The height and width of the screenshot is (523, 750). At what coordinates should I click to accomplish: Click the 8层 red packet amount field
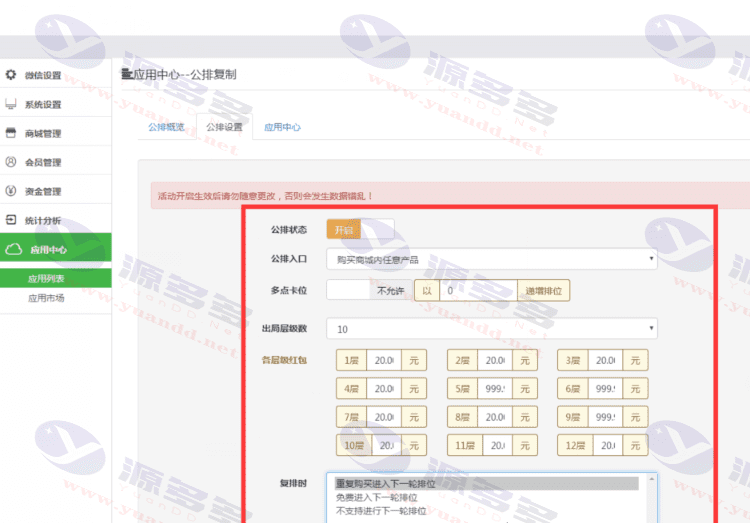(495, 417)
